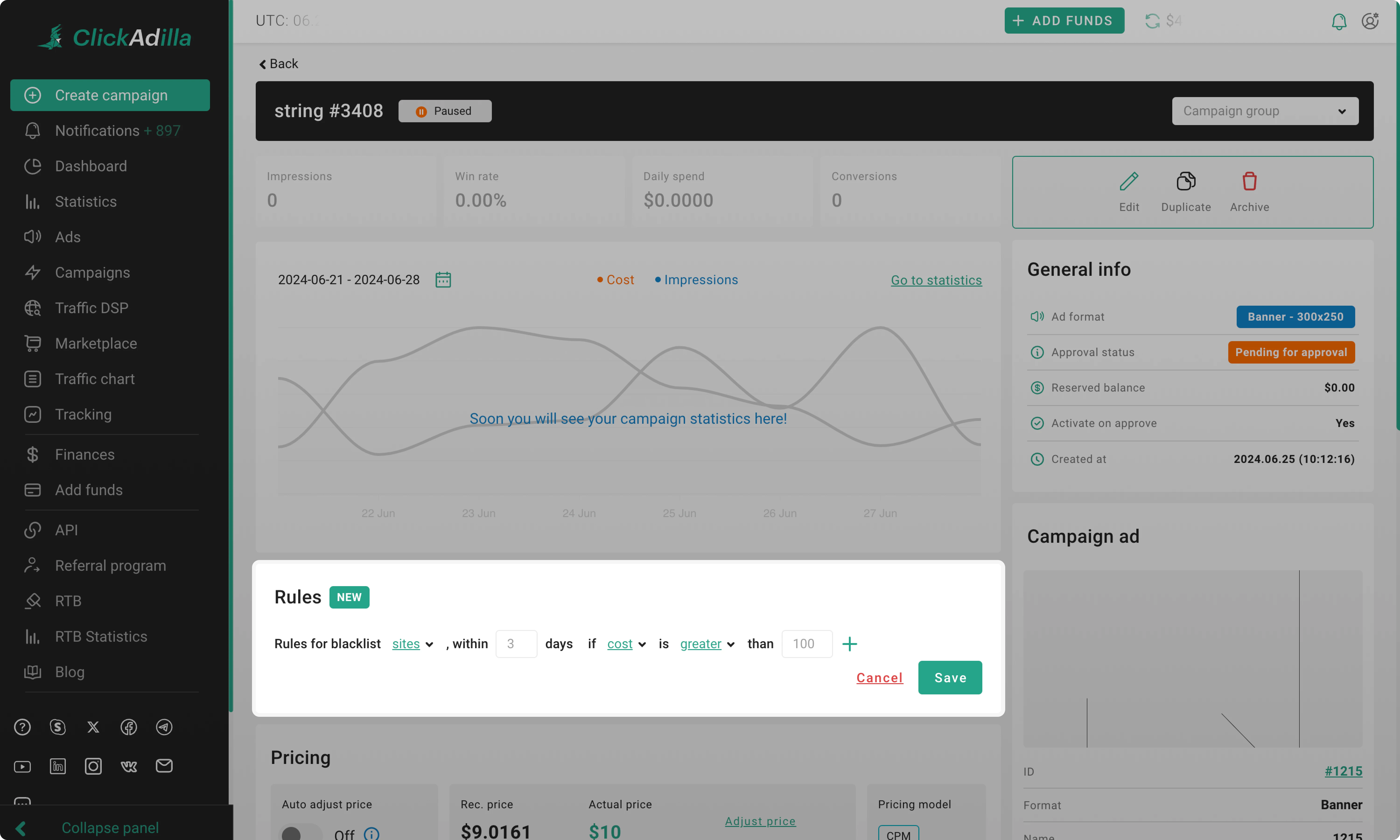This screenshot has width=1400, height=840.
Task: Open user account profile icon
Action: pyautogui.click(x=1369, y=21)
